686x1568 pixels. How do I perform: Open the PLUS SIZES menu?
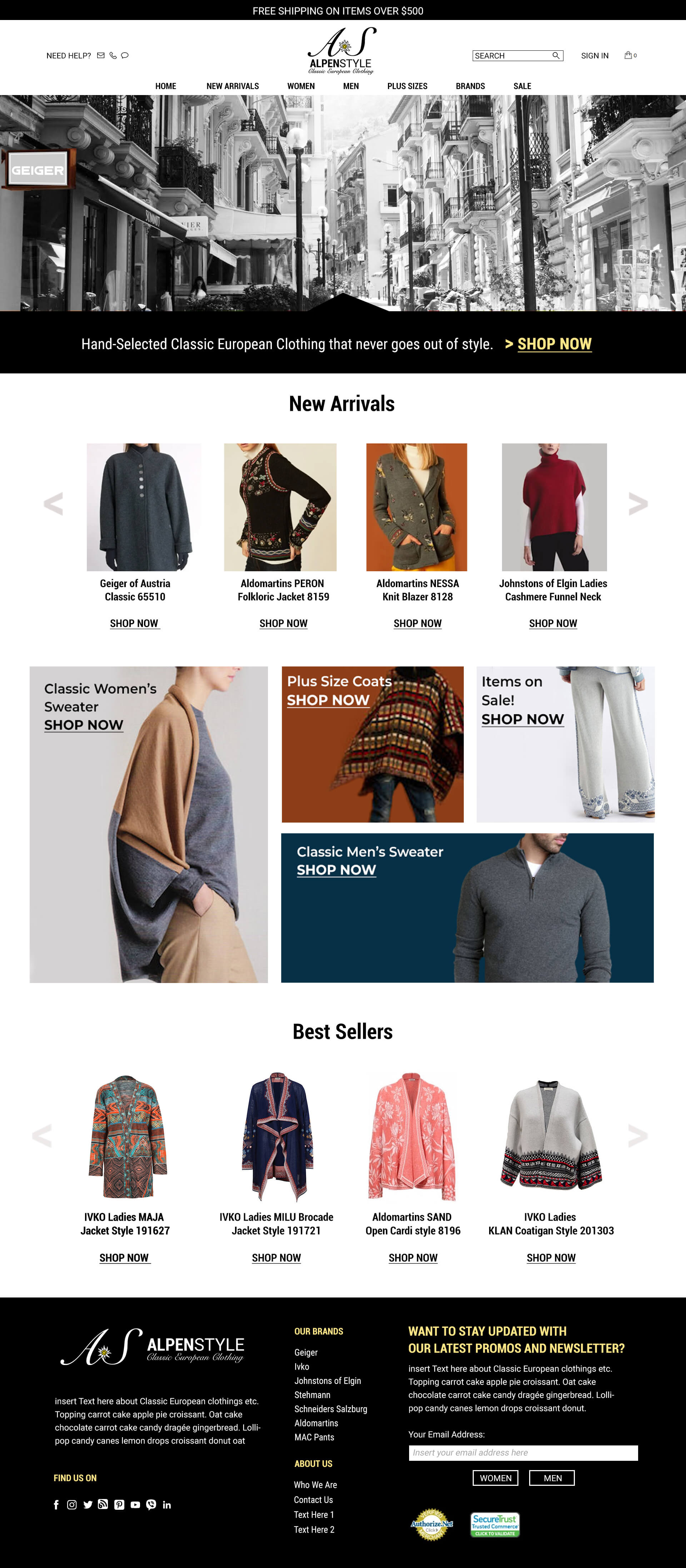tap(407, 86)
